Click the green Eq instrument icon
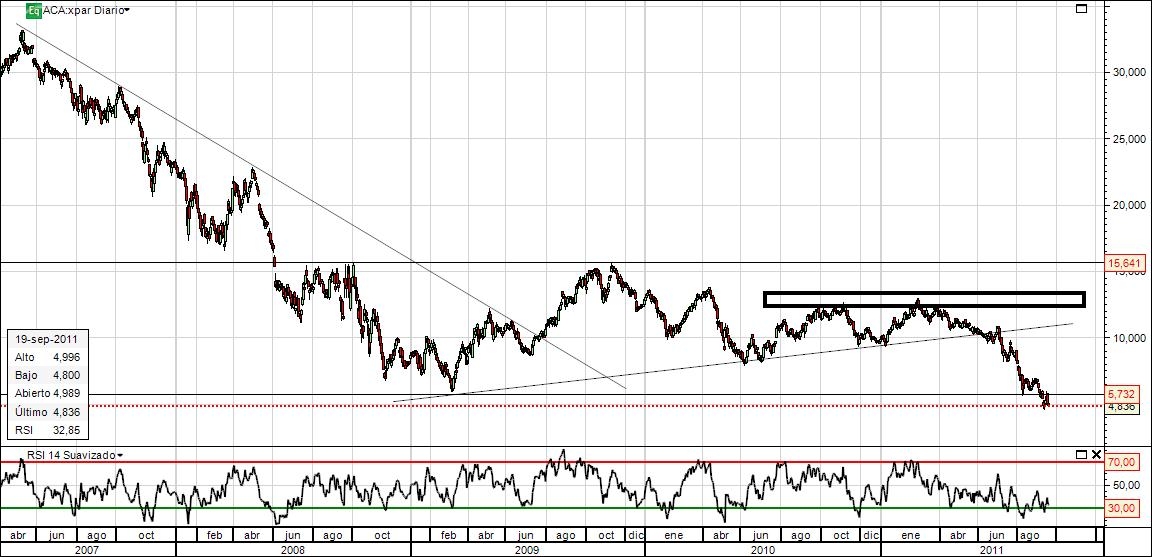 33,10
